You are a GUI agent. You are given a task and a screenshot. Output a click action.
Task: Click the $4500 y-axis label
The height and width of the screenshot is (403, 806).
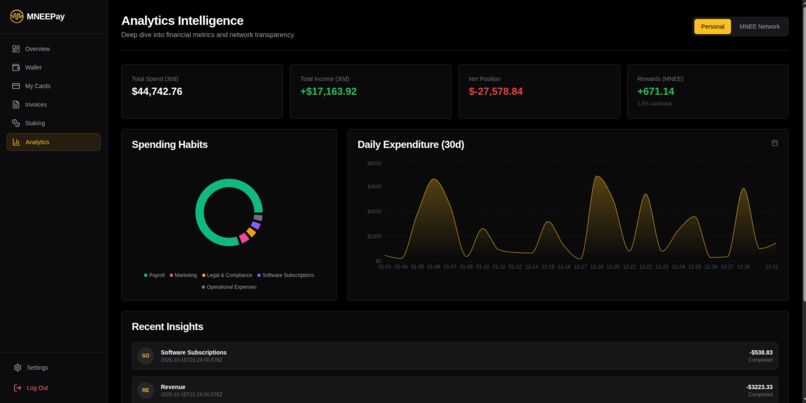point(374,187)
